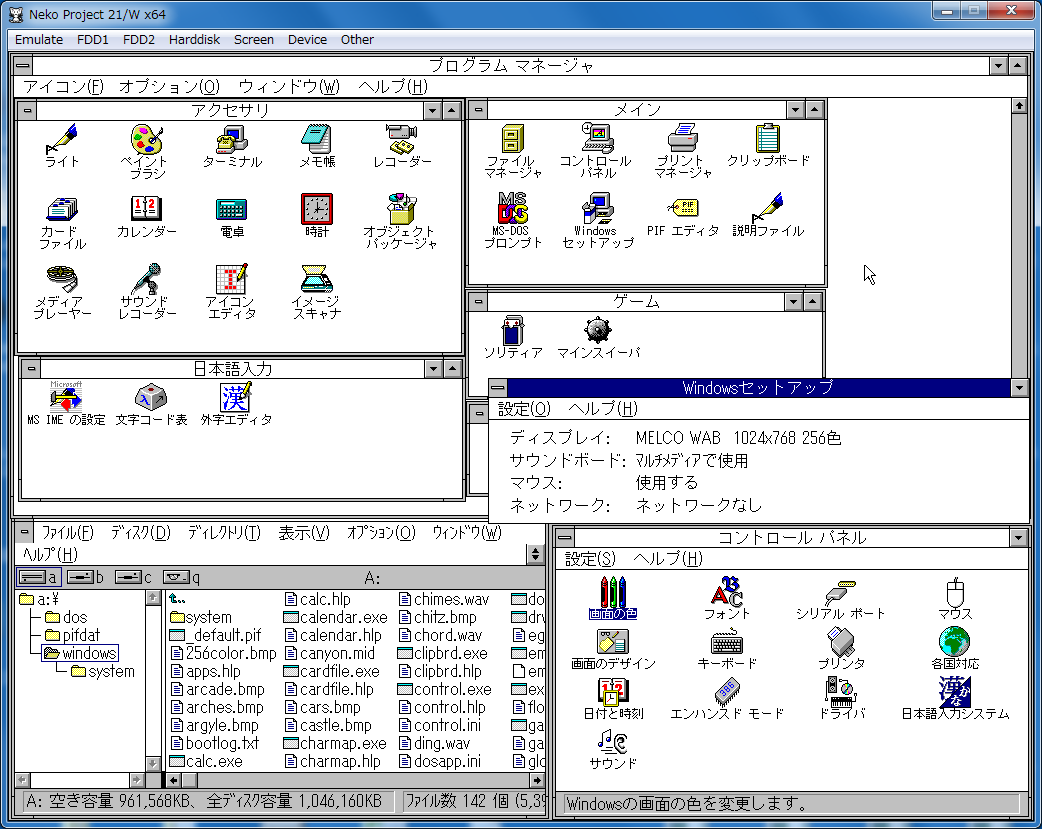This screenshot has height=829, width=1042.
Task: Open the 日付と時刻 icon in Control Panel
Action: [x=612, y=691]
